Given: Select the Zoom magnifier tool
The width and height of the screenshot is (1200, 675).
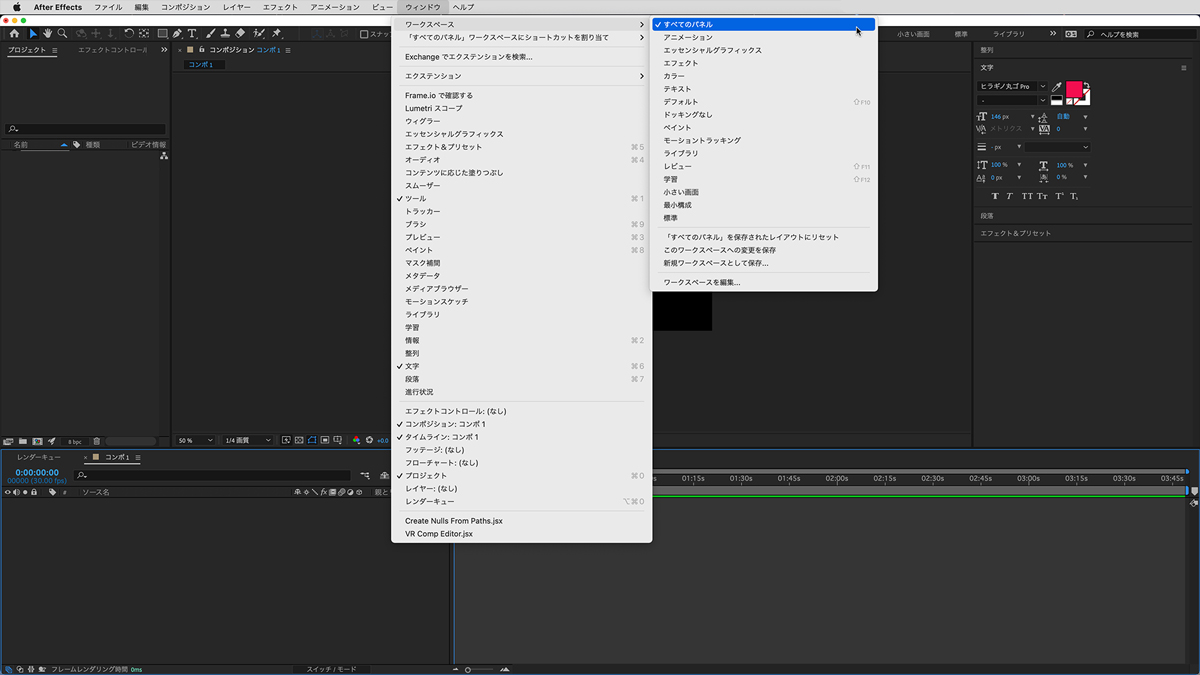Looking at the screenshot, I should (62, 34).
